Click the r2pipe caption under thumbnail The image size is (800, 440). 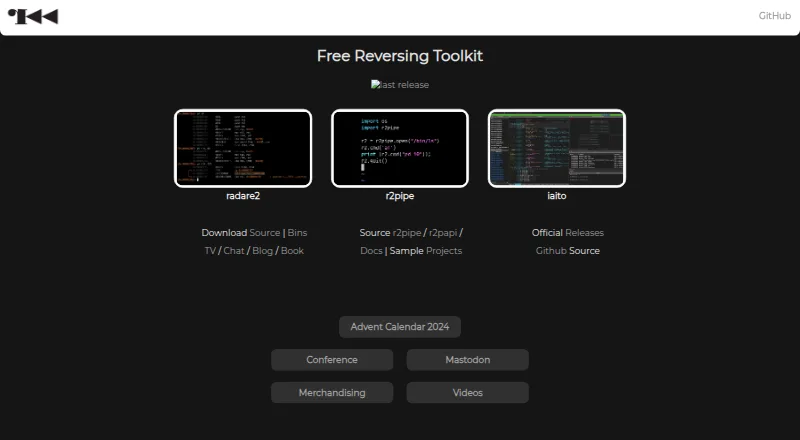coord(399,196)
